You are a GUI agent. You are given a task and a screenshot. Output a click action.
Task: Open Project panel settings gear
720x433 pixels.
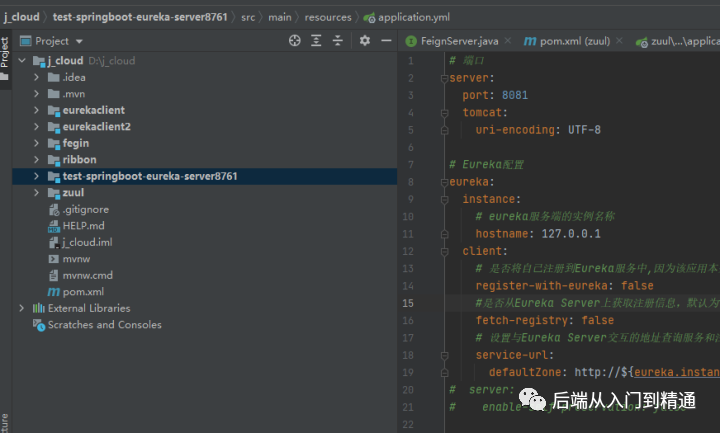tap(365, 41)
